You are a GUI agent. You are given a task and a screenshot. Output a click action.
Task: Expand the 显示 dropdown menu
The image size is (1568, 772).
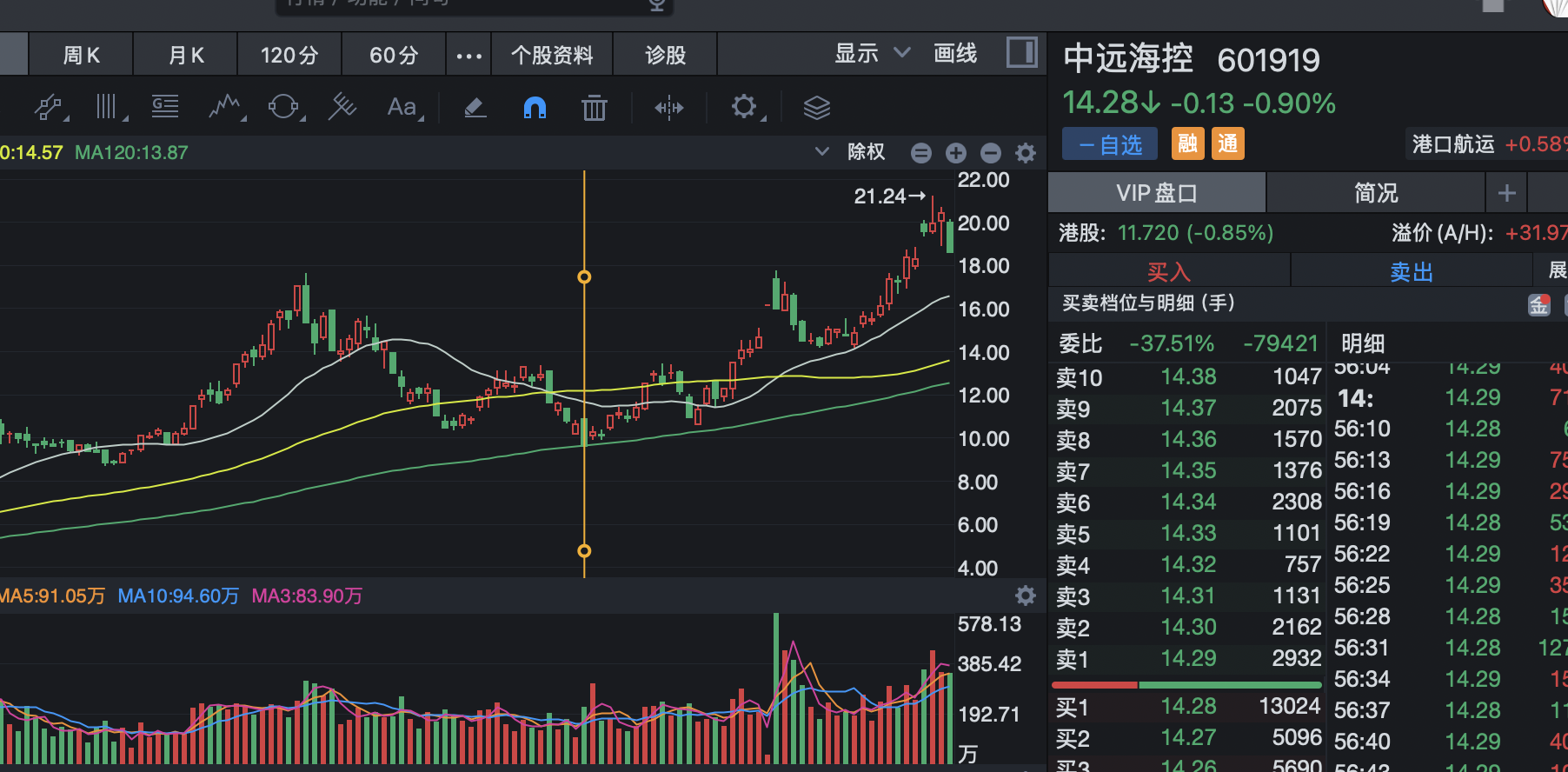pyautogui.click(x=872, y=54)
